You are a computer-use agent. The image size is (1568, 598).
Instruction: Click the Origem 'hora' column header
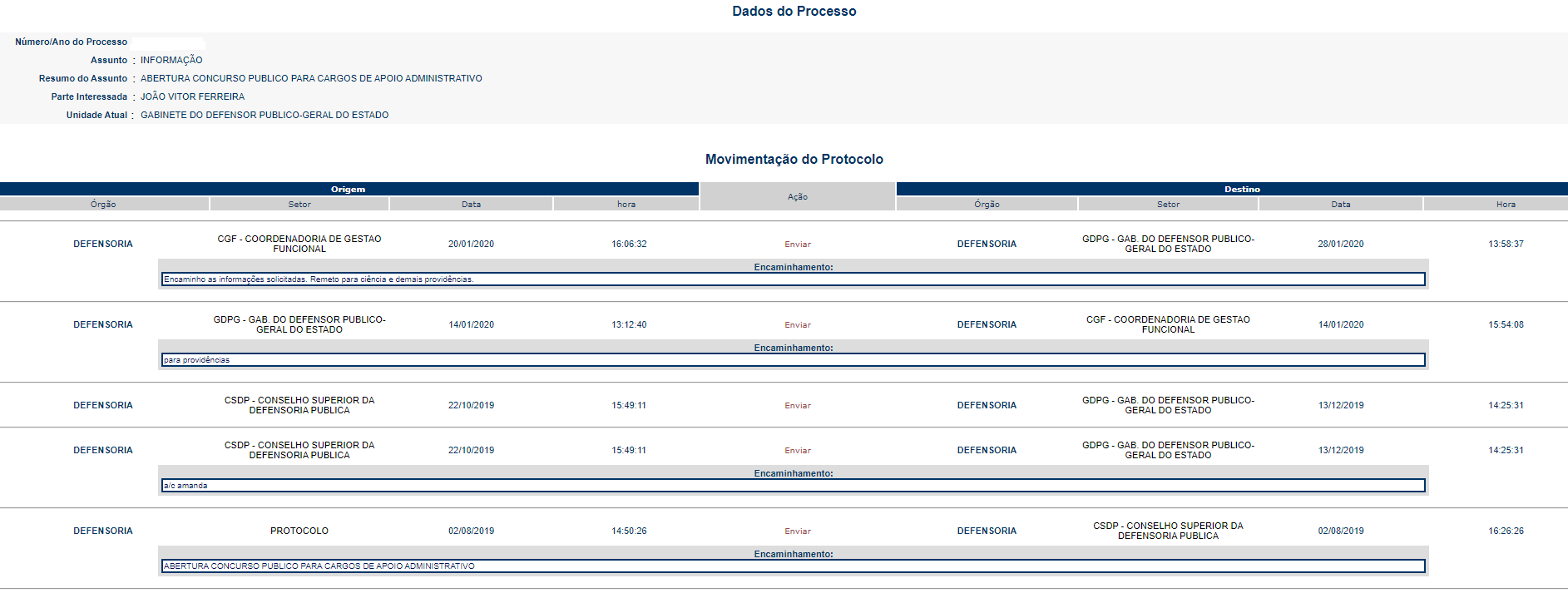pos(626,204)
